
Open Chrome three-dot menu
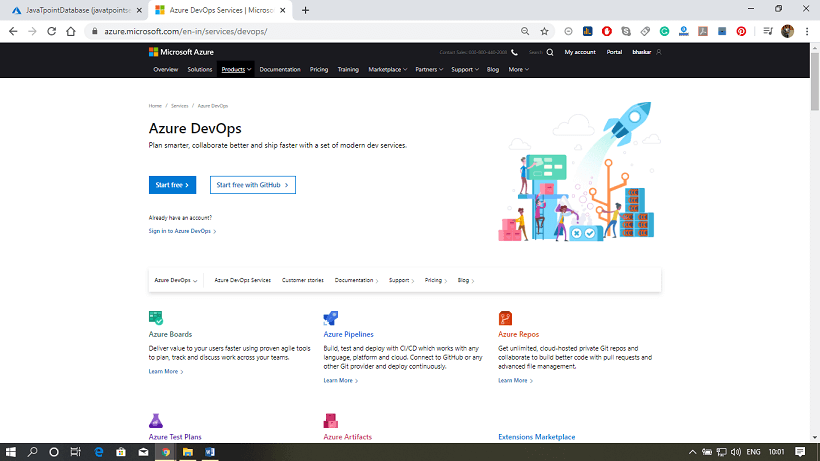click(x=807, y=31)
